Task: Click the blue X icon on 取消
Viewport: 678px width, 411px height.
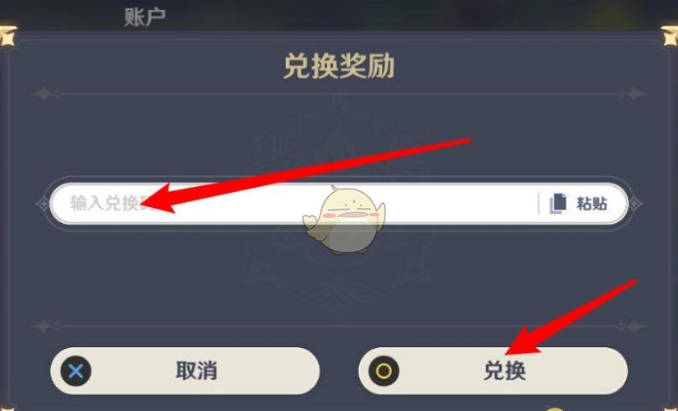Action: (76, 371)
